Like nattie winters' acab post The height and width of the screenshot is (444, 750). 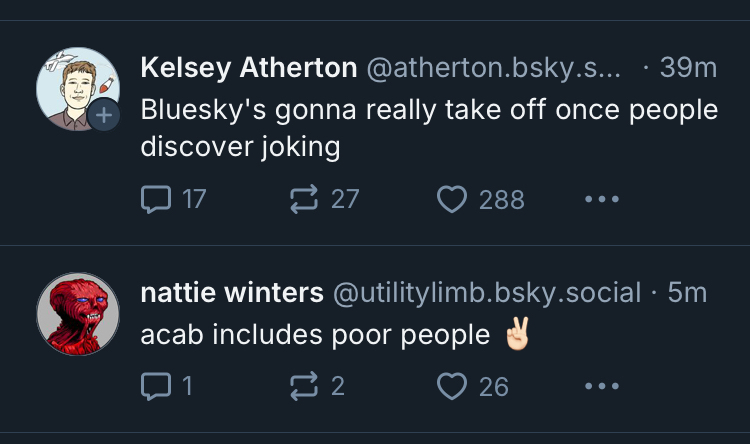[453, 385]
